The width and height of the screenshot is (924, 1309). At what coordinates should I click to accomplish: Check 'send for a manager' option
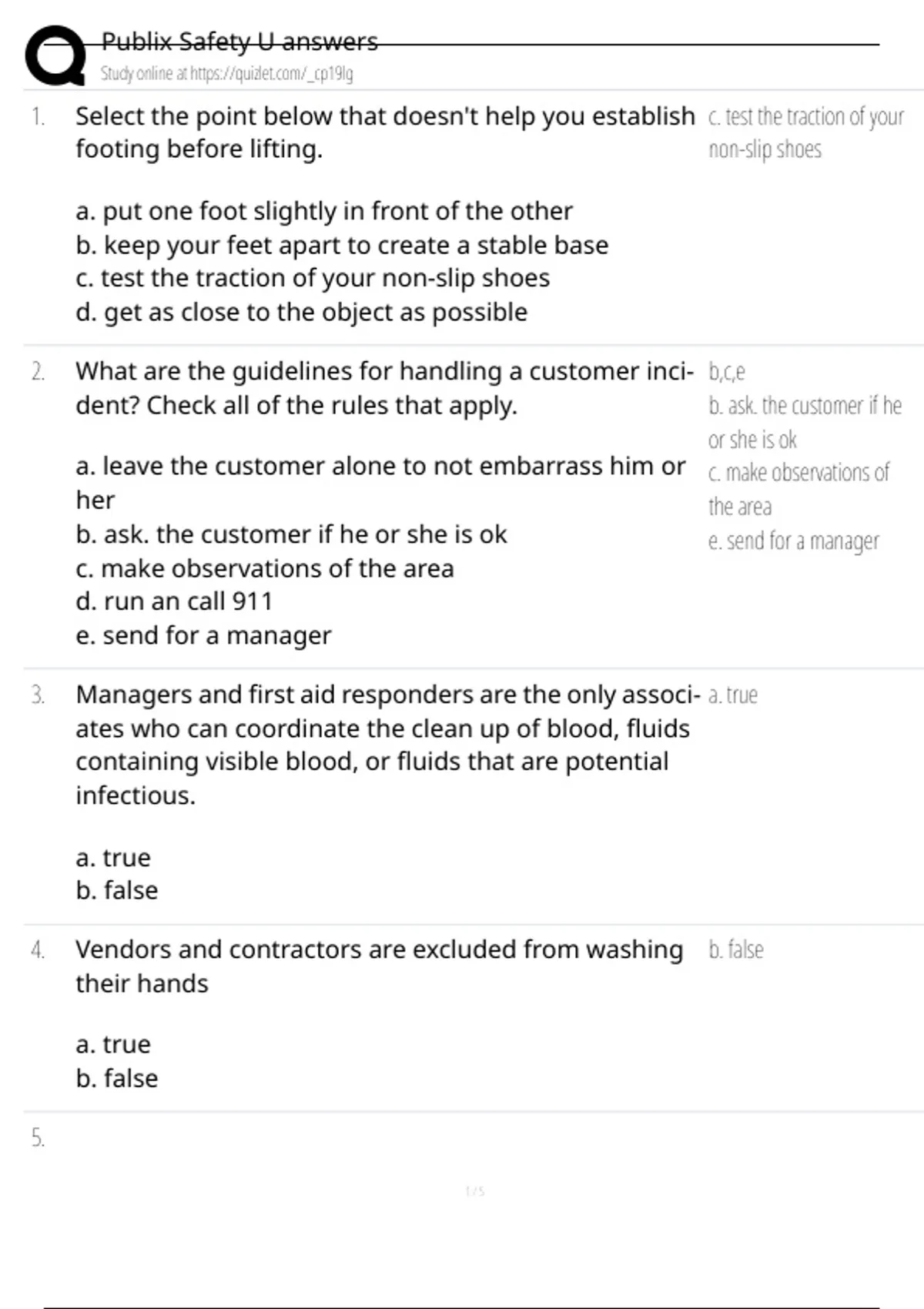click(x=203, y=635)
